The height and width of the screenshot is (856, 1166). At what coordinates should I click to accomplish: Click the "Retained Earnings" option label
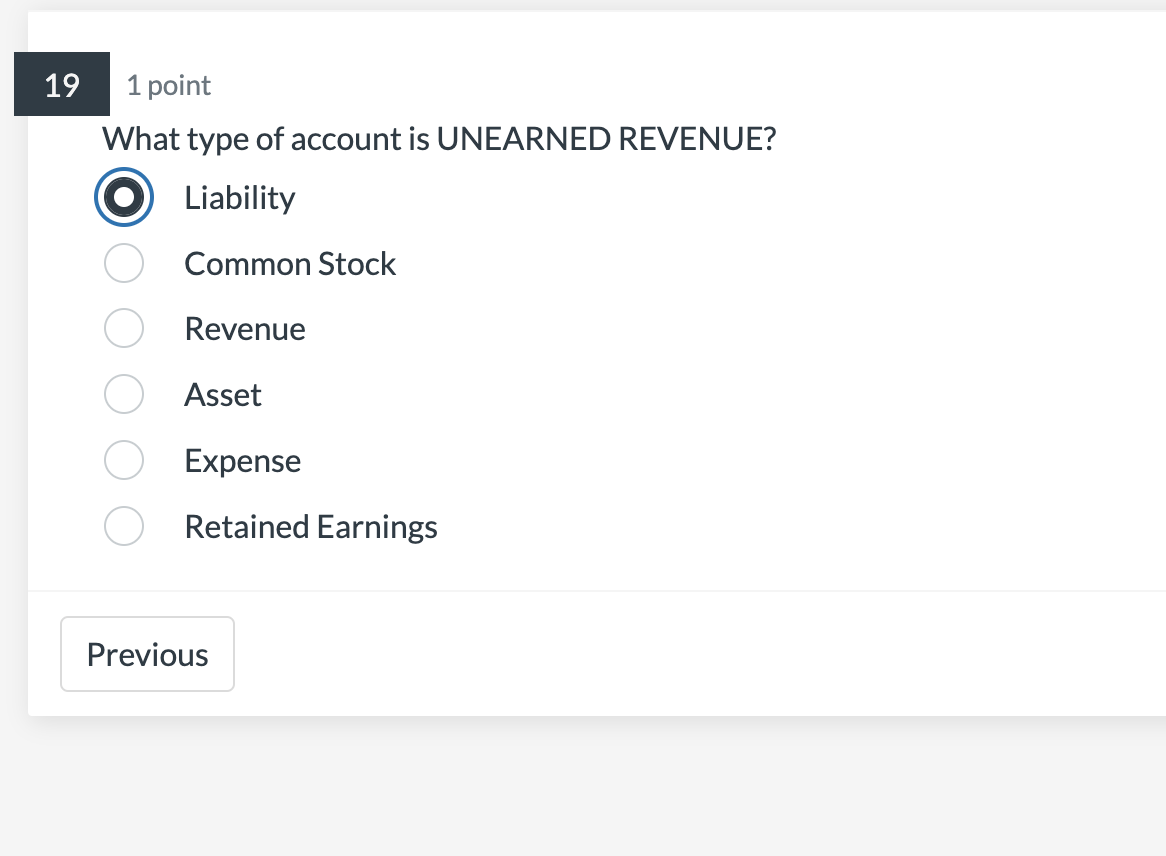point(311,526)
